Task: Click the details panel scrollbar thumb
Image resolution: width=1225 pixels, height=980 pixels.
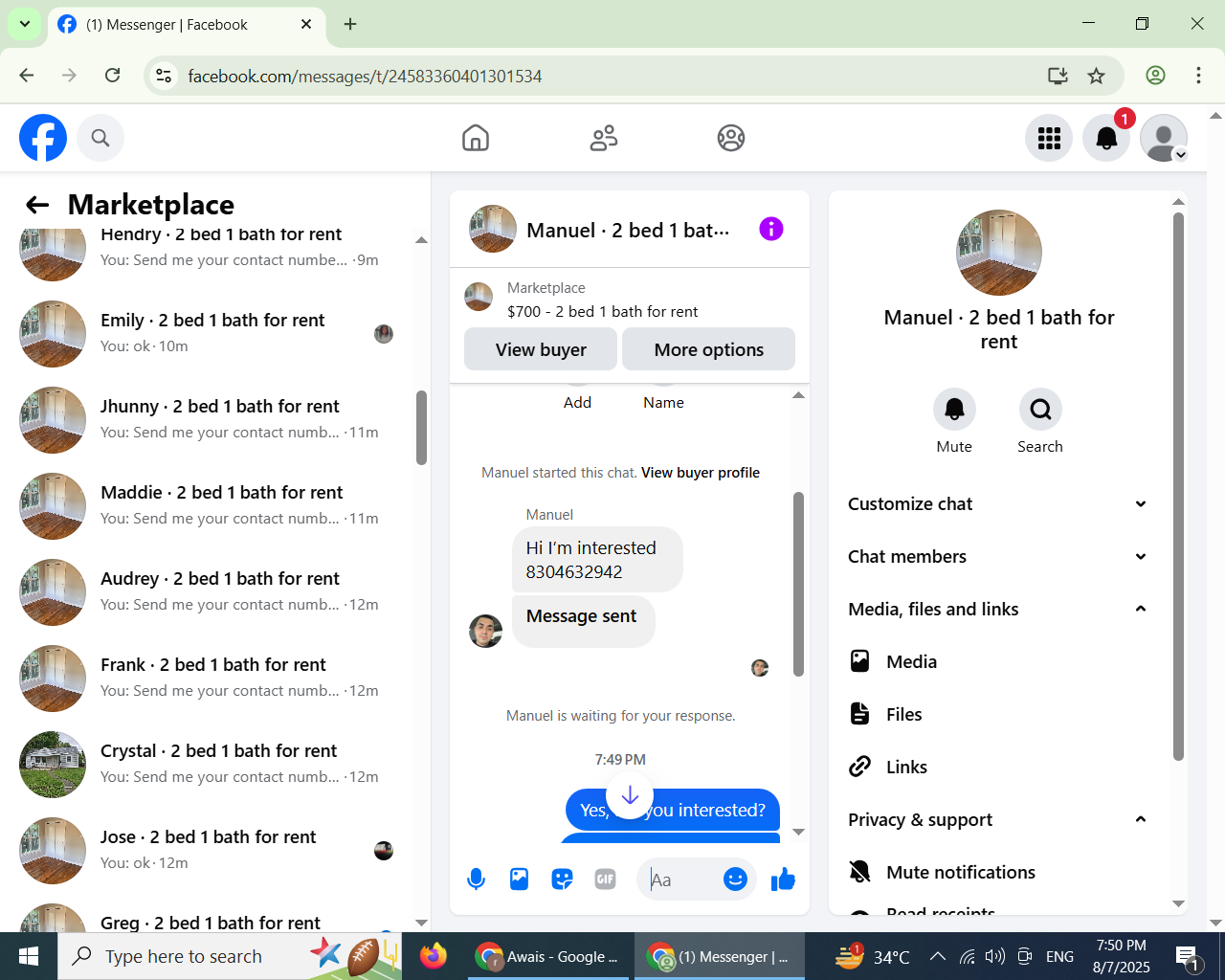Action: click(1178, 486)
